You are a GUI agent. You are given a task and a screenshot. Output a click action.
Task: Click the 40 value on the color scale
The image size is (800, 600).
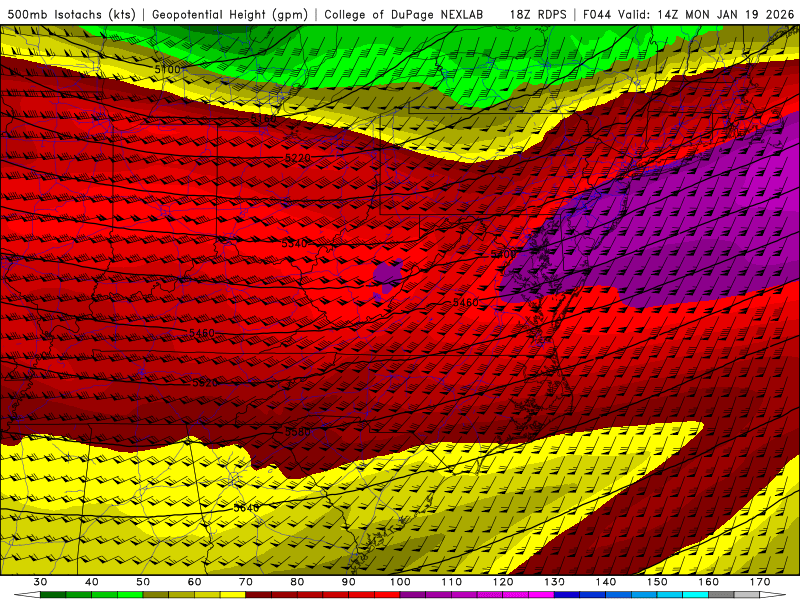coord(92,582)
